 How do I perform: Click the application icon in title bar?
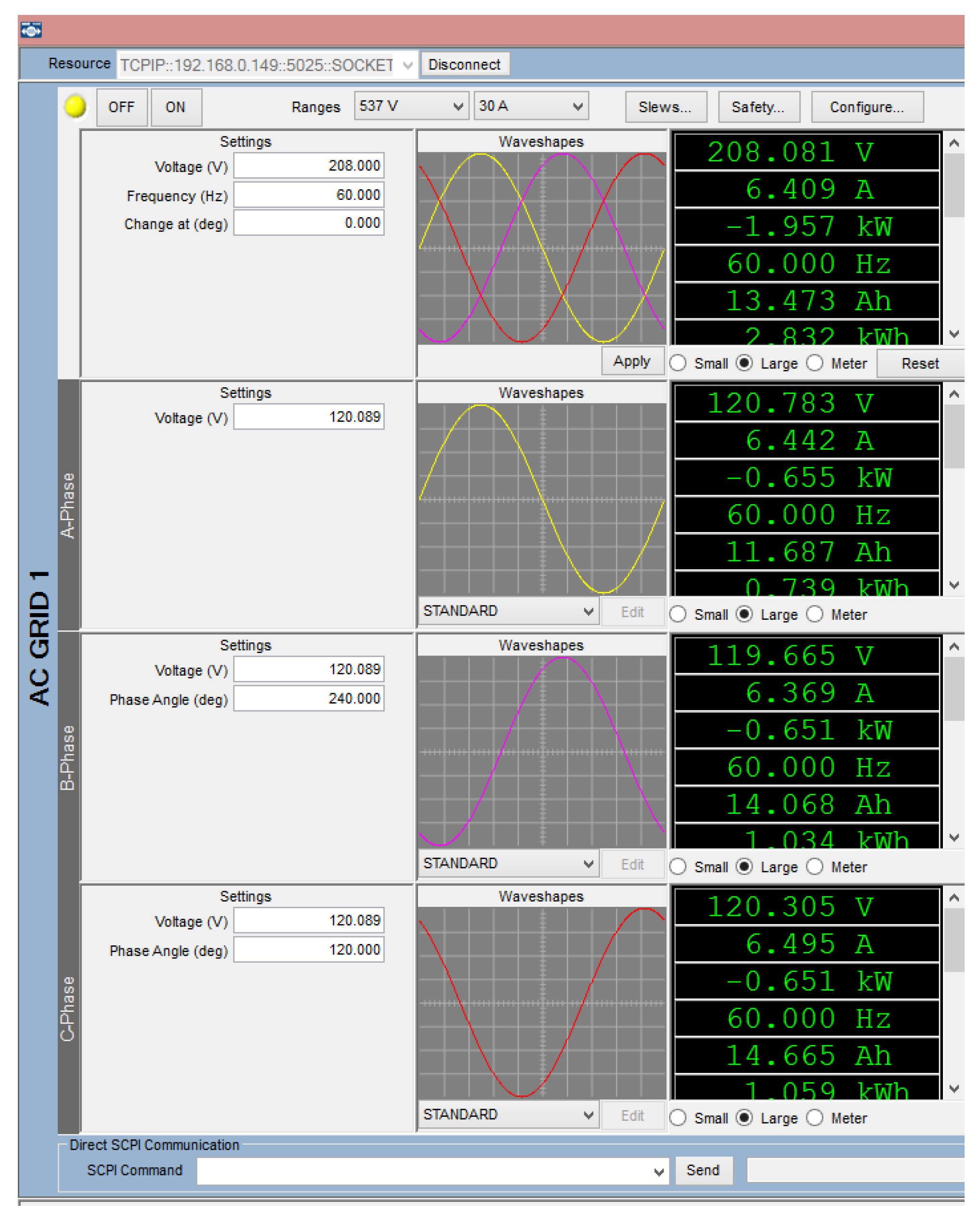(x=30, y=29)
